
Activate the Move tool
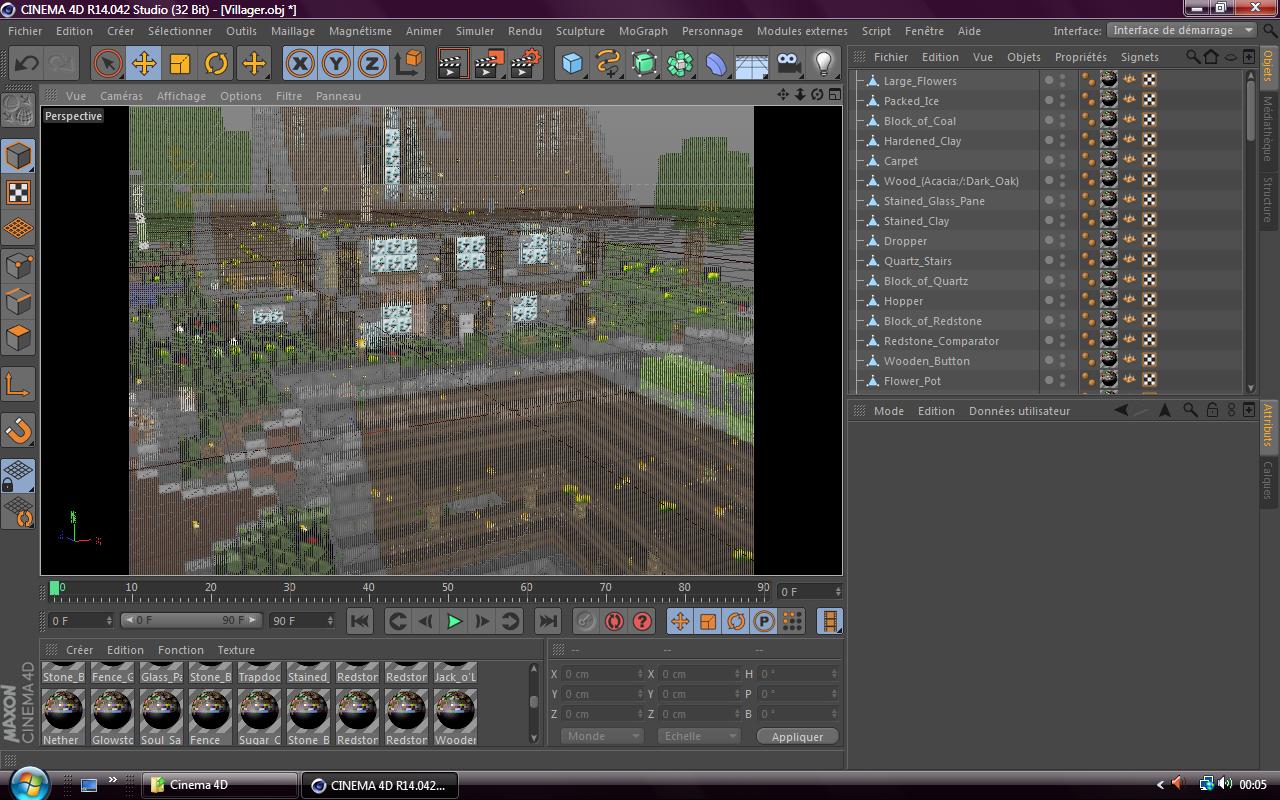point(144,64)
